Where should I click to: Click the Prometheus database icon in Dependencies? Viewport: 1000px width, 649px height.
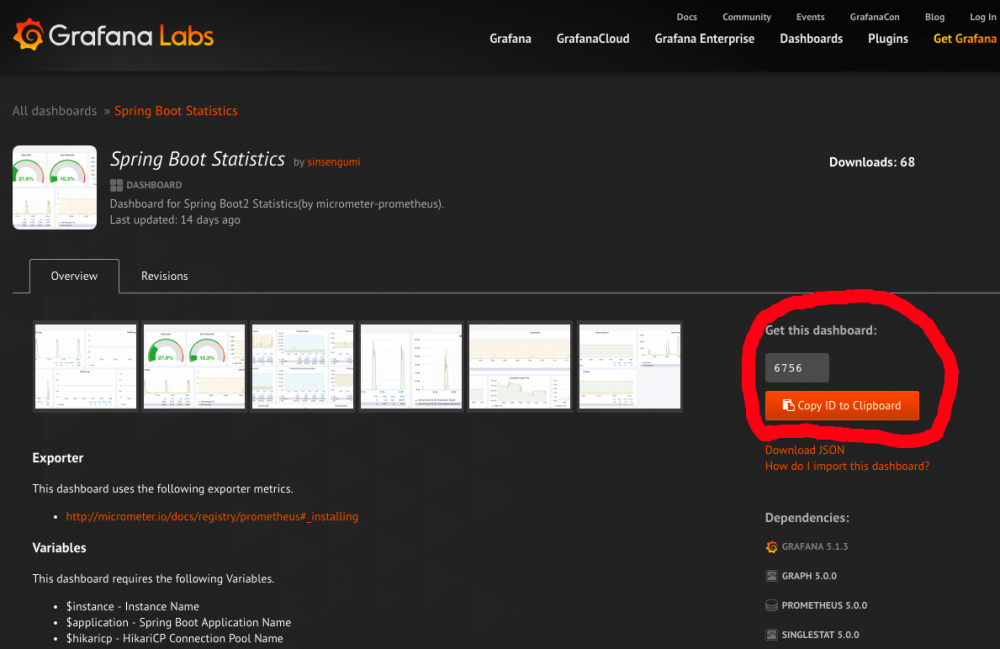tap(771, 605)
